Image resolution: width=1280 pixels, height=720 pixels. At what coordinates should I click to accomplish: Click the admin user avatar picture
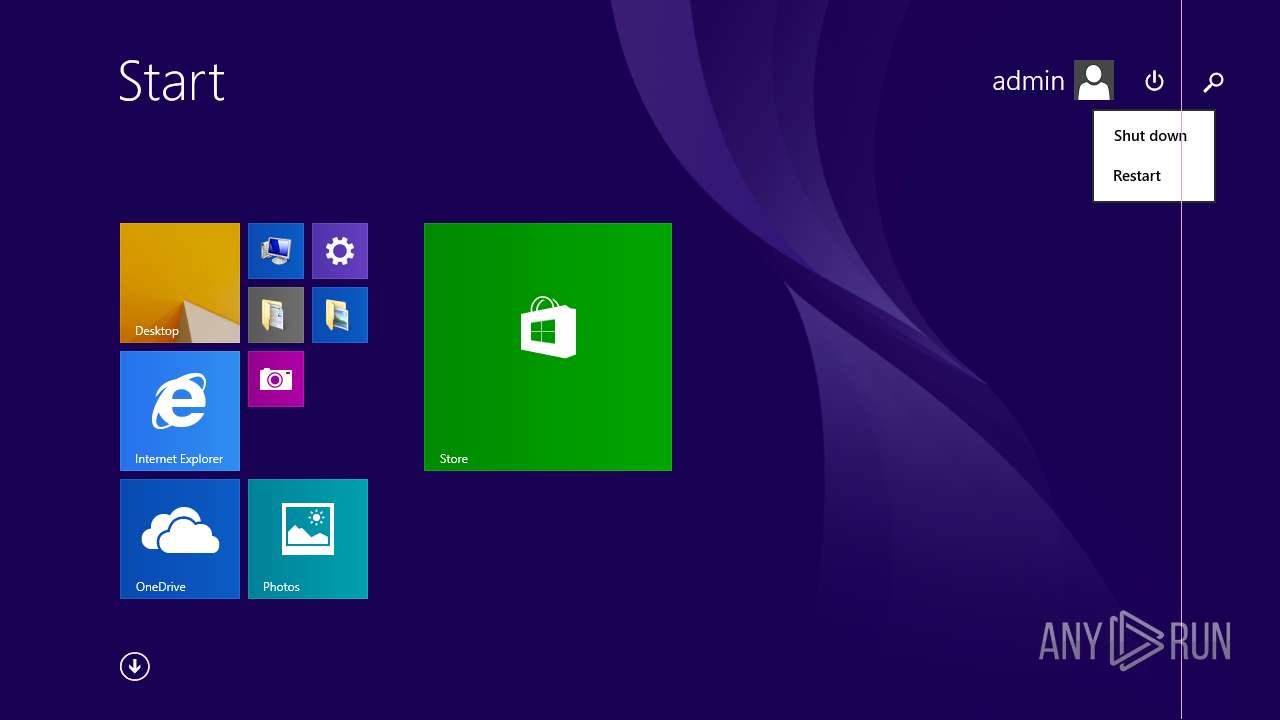pyautogui.click(x=1094, y=80)
